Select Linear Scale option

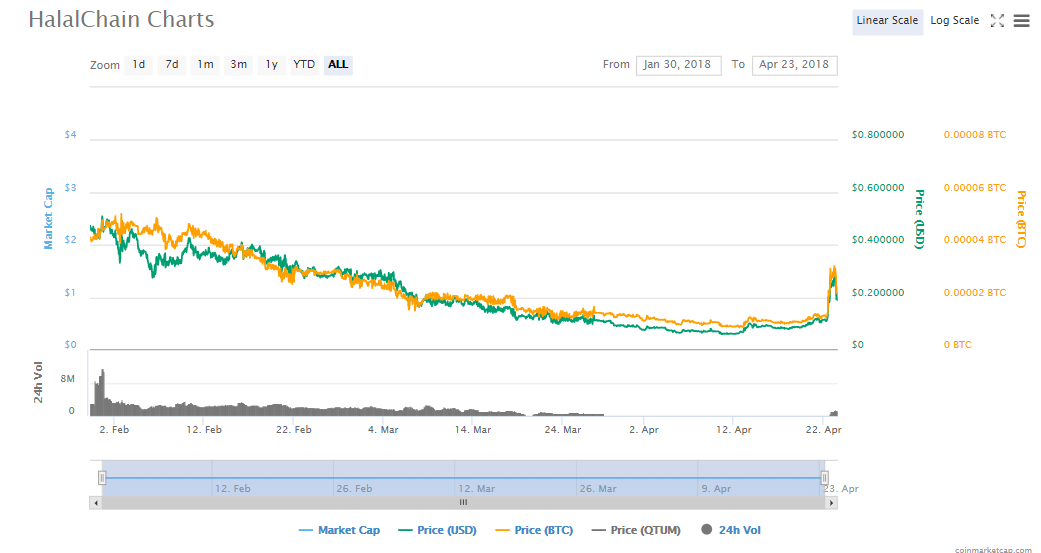pos(887,21)
